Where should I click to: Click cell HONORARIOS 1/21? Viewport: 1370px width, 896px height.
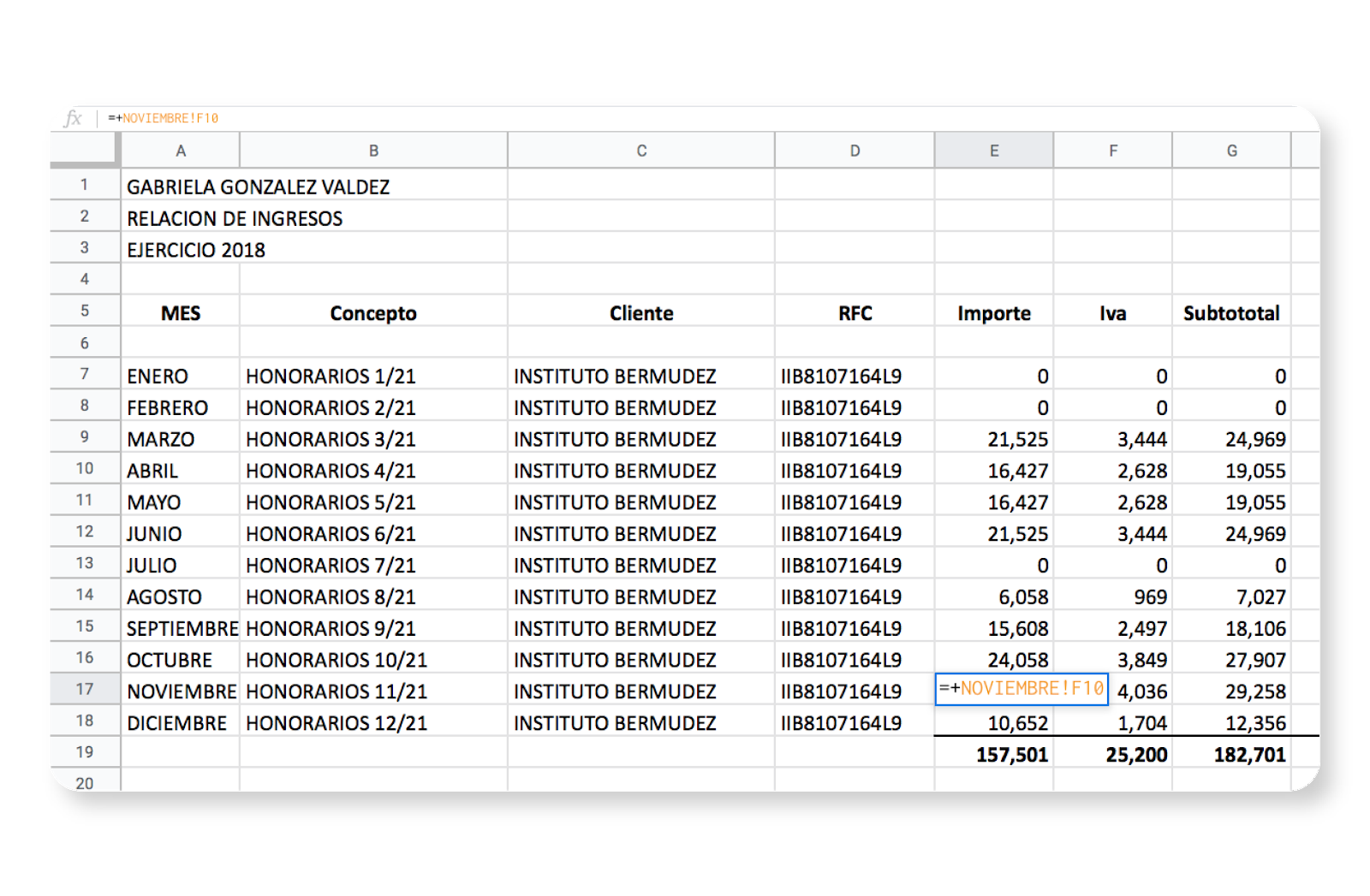[x=373, y=376]
